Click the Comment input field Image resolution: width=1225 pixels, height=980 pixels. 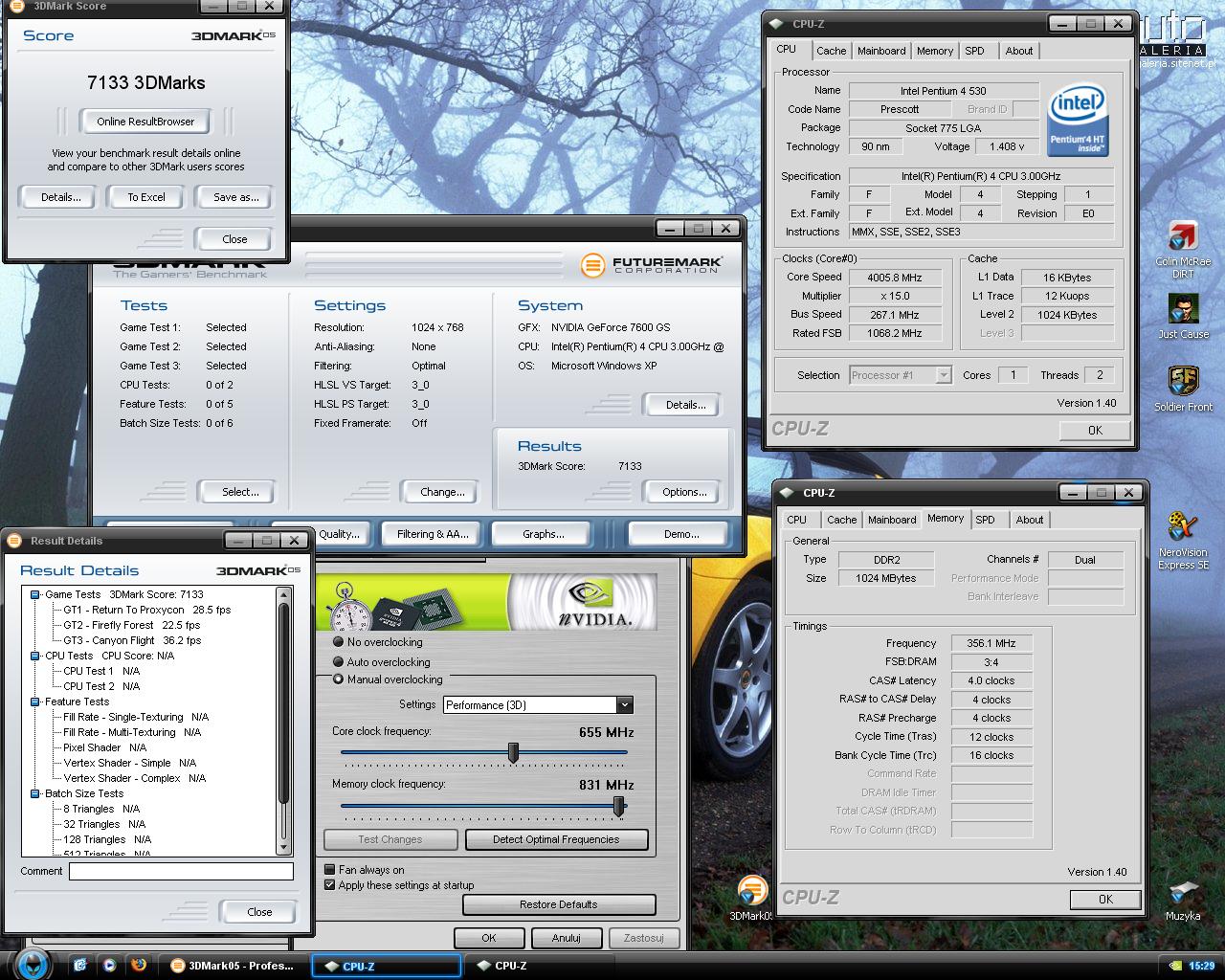tap(181, 871)
